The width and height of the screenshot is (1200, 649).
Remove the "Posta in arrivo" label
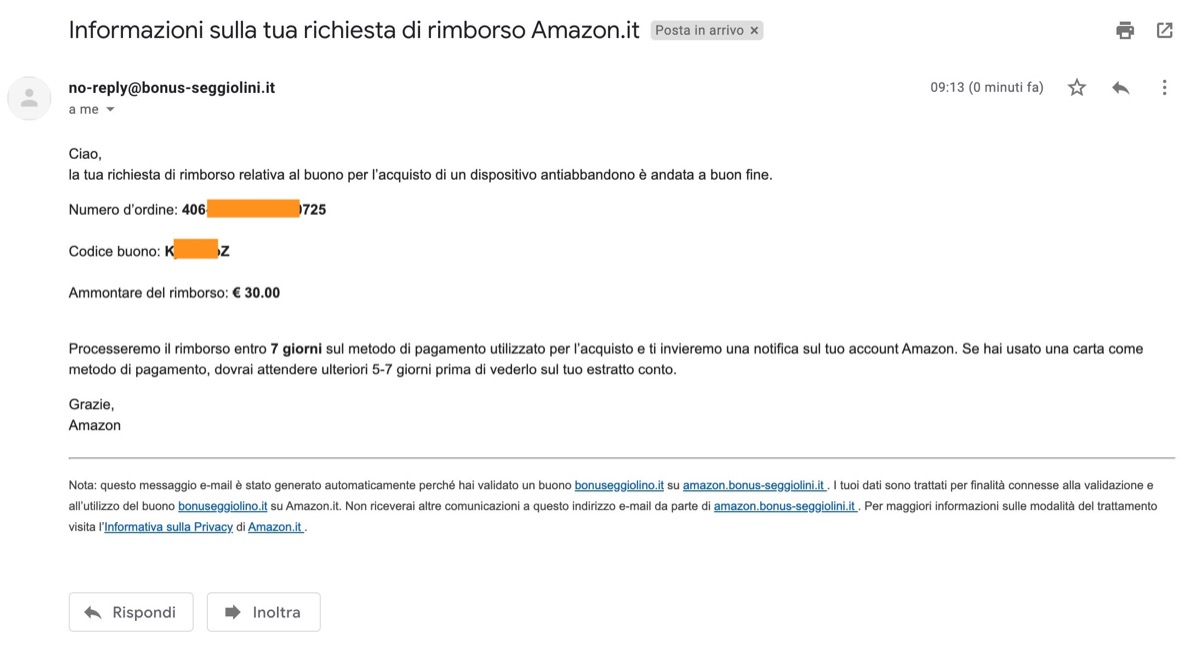[755, 31]
